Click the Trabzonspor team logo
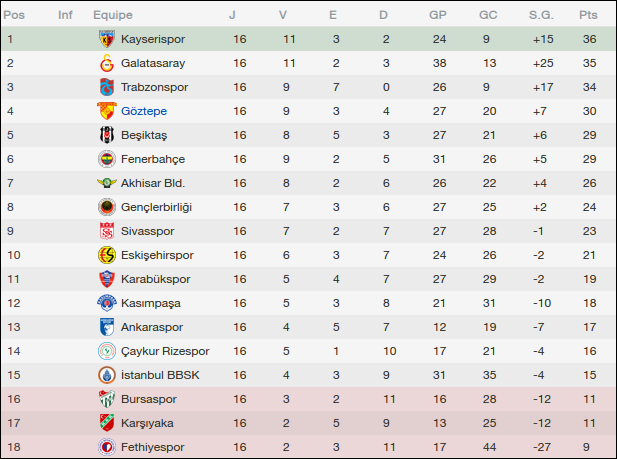 click(106, 87)
